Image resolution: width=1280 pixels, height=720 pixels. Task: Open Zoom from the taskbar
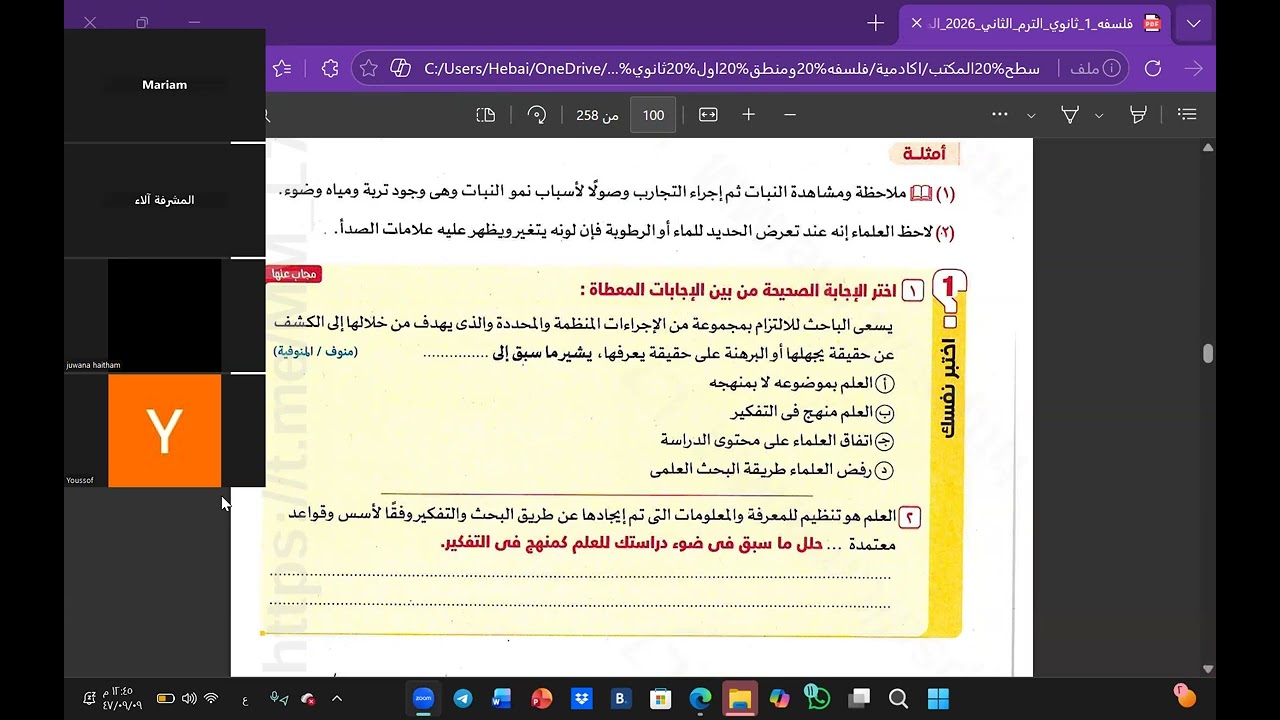pyautogui.click(x=423, y=698)
